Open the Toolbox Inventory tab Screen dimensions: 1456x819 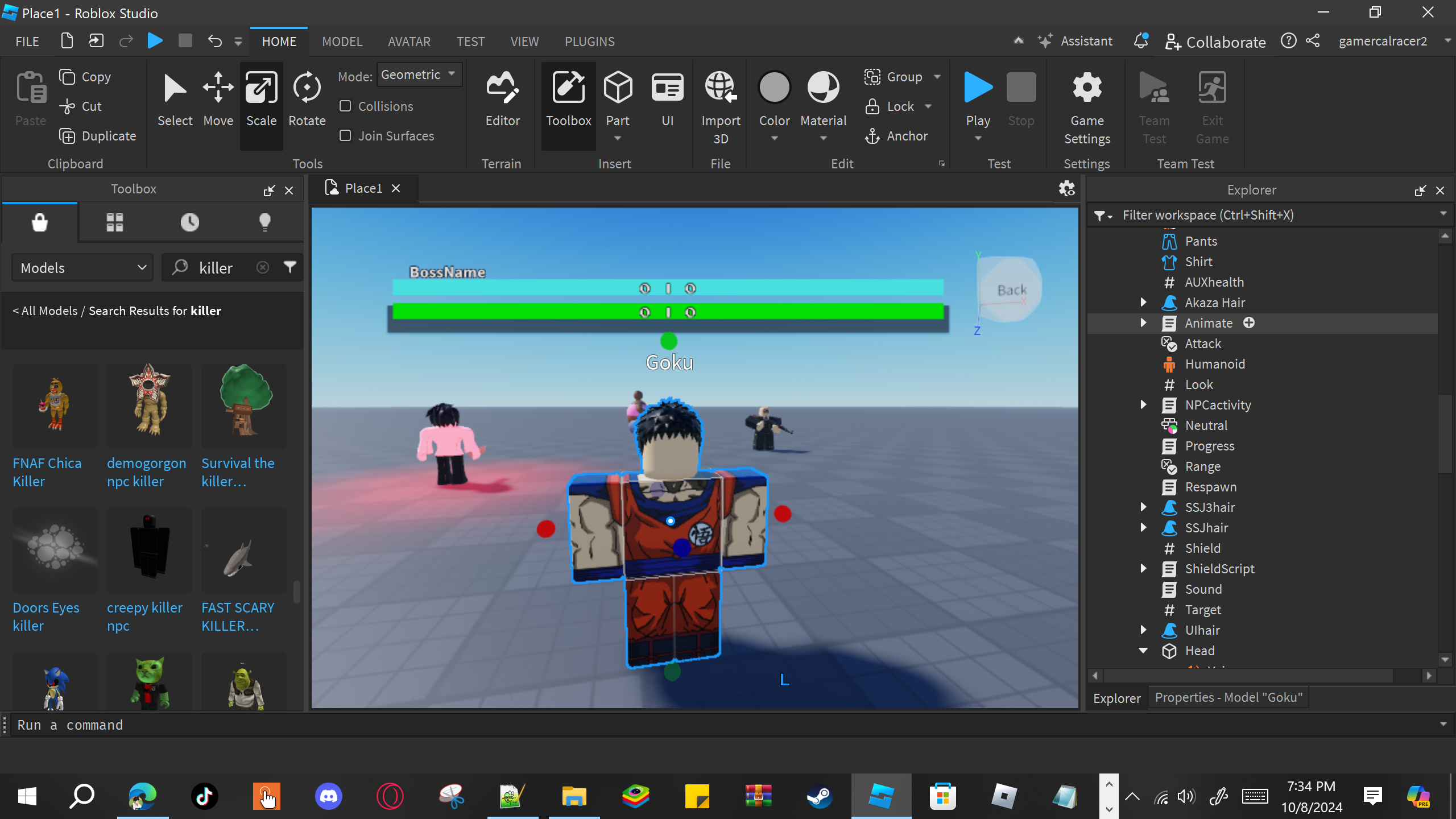point(114,222)
